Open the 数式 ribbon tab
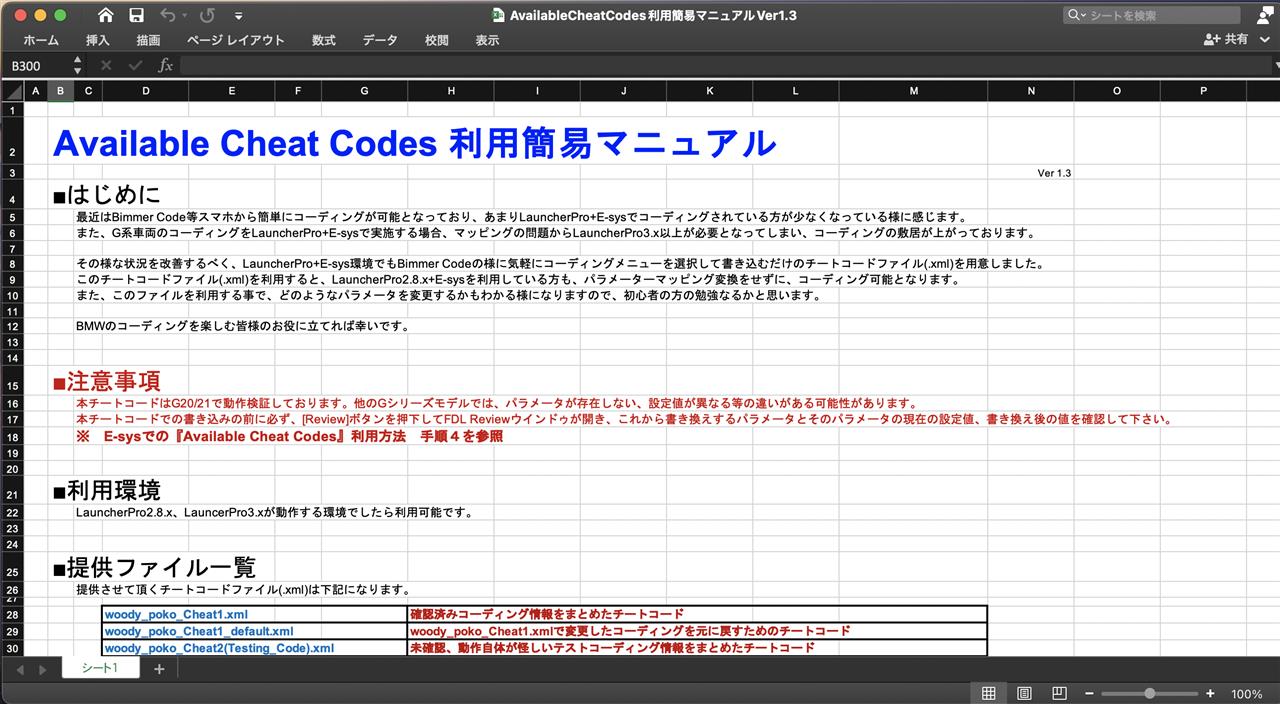Image resolution: width=1280 pixels, height=704 pixels. tap(323, 40)
